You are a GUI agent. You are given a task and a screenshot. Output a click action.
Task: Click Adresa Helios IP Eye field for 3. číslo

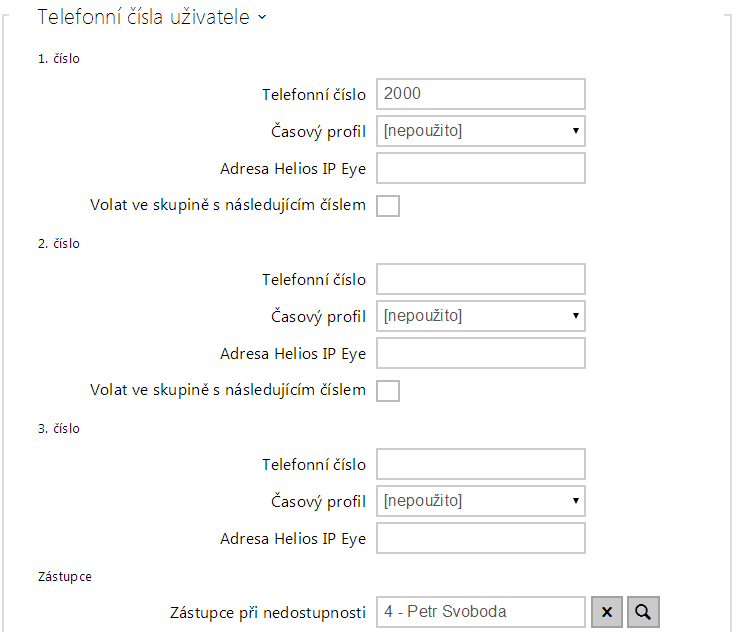[481, 538]
